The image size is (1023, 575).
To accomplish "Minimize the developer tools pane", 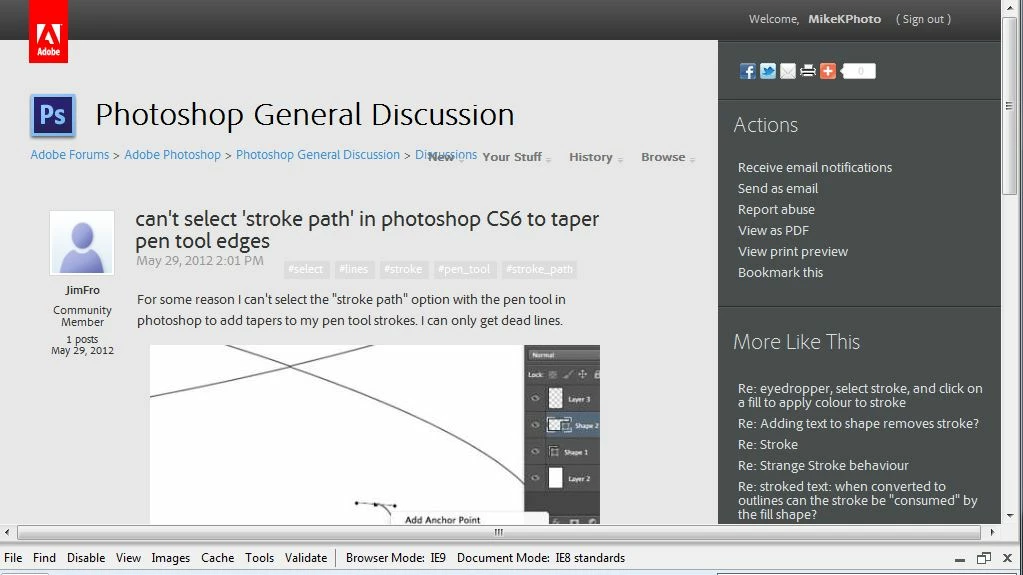I will [x=960, y=559].
